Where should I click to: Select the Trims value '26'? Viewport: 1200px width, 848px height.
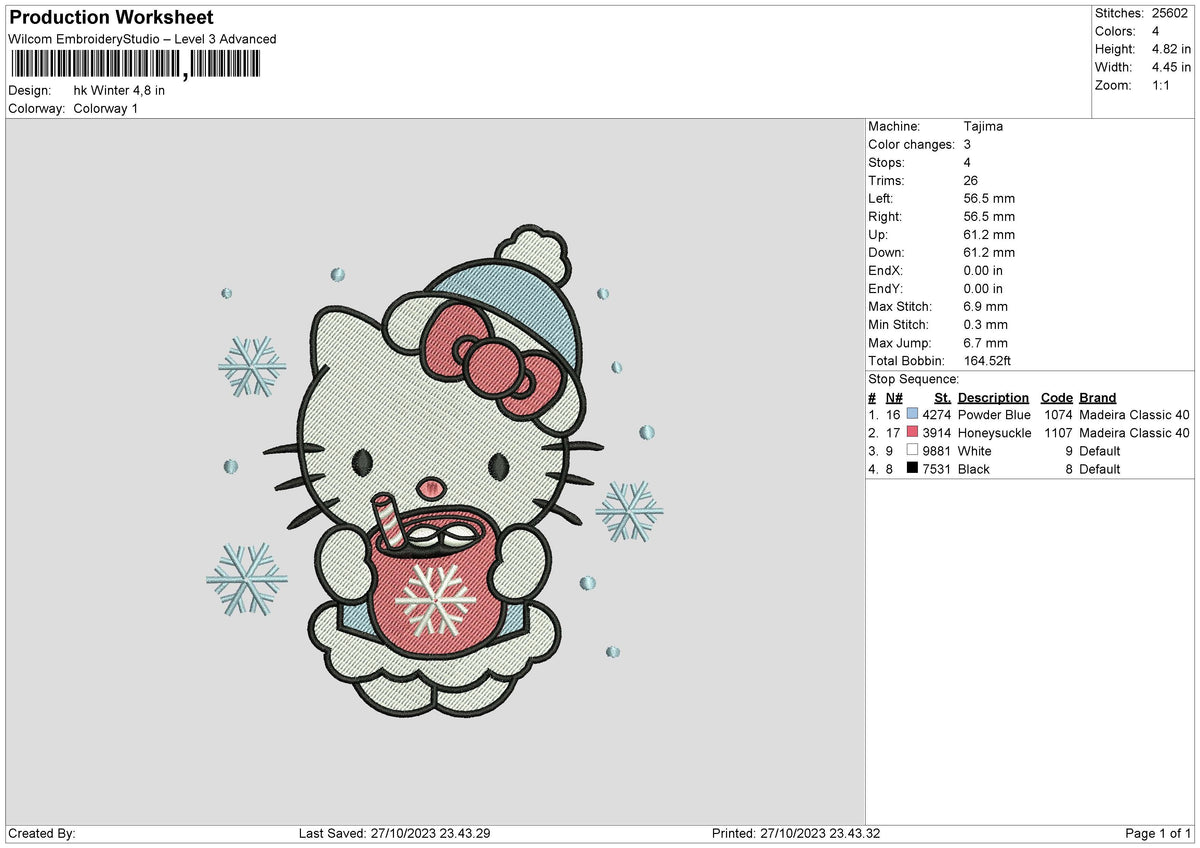point(971,181)
